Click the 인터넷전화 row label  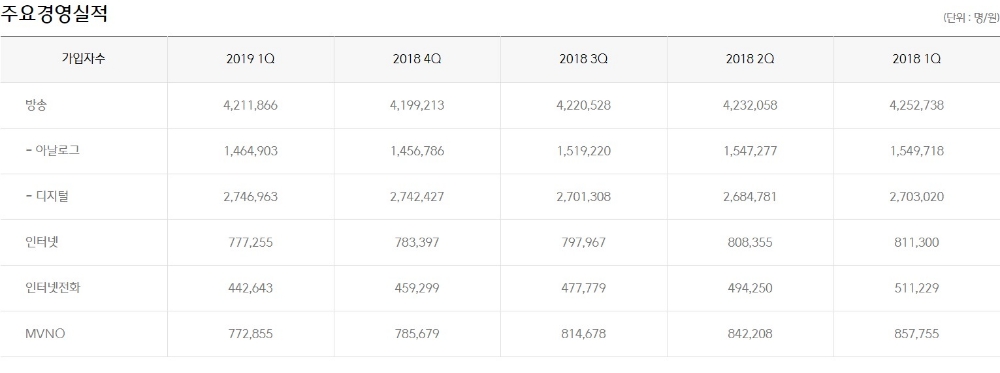click(x=53, y=288)
